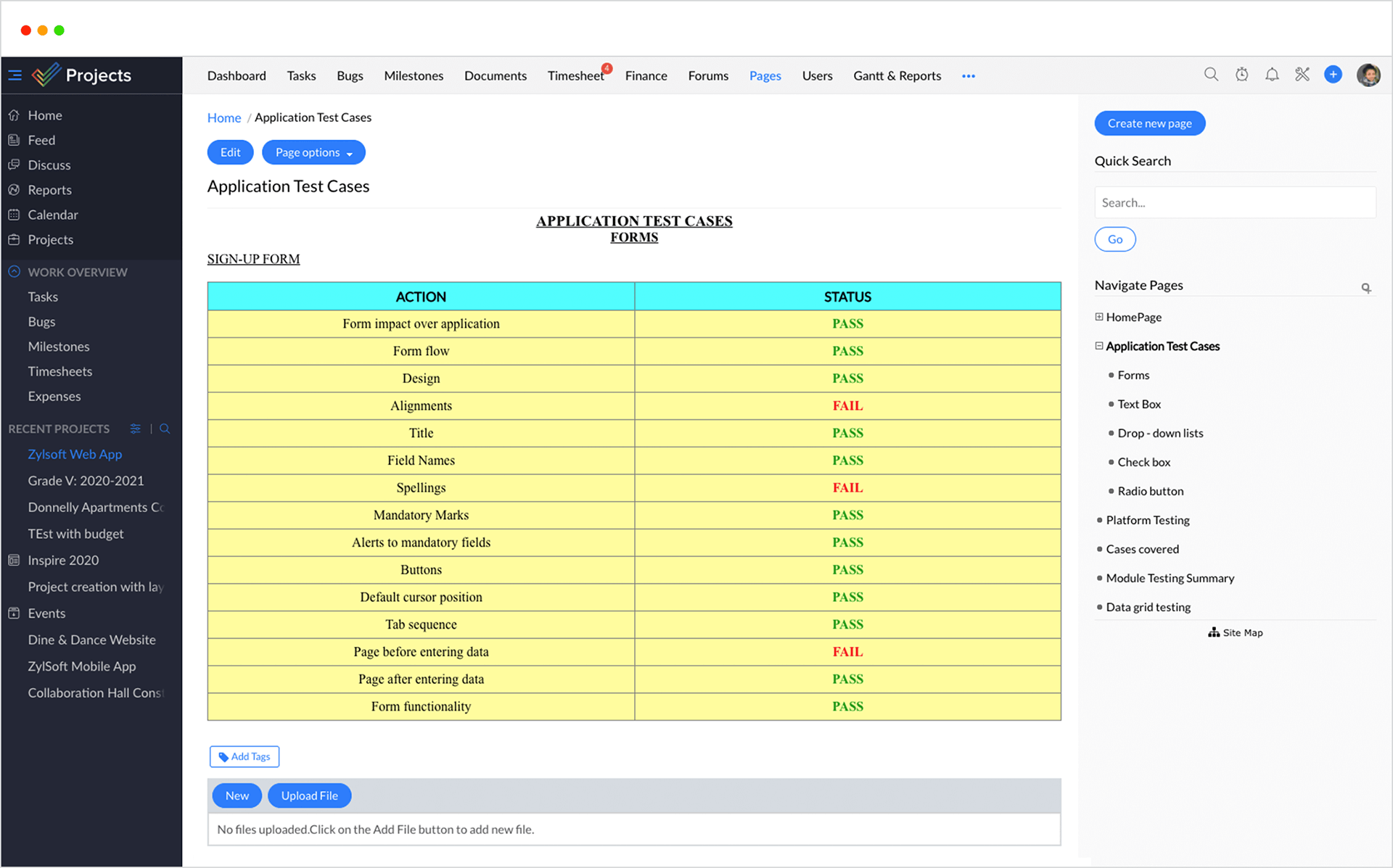The image size is (1393, 868).
Task: Collapse the Application Test Cases tree node
Action: (1099, 346)
